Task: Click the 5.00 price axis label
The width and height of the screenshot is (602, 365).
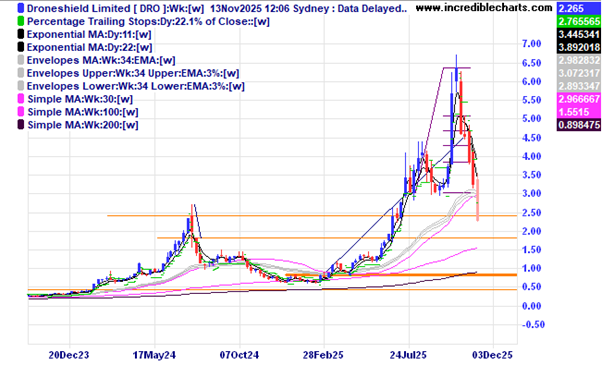Action: click(531, 119)
